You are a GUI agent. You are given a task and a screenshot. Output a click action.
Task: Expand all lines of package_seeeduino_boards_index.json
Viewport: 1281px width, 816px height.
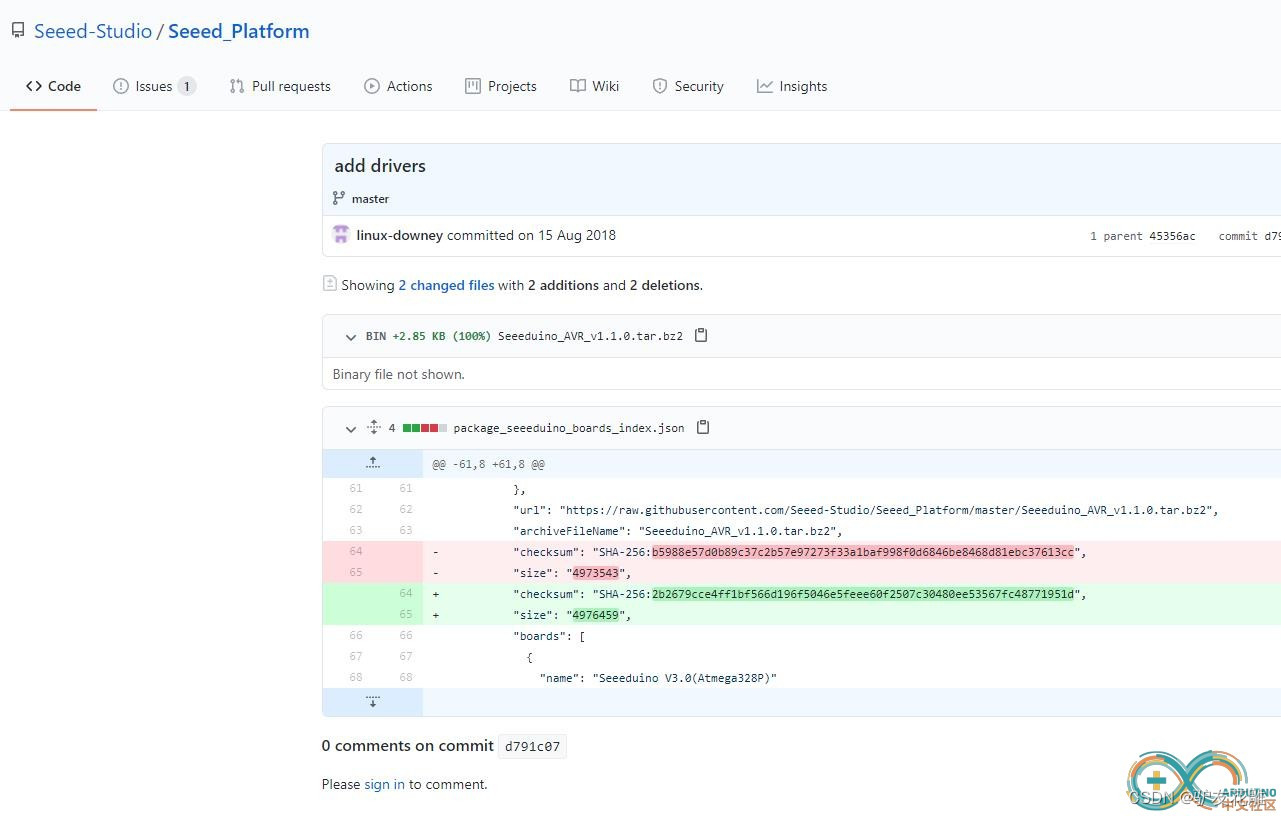tap(373, 427)
